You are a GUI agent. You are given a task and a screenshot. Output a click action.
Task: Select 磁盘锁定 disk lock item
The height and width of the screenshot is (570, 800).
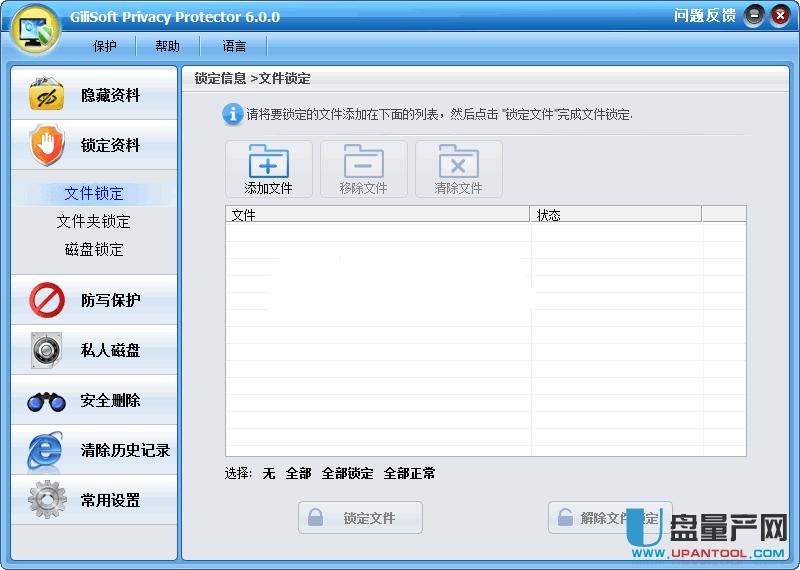(94, 250)
